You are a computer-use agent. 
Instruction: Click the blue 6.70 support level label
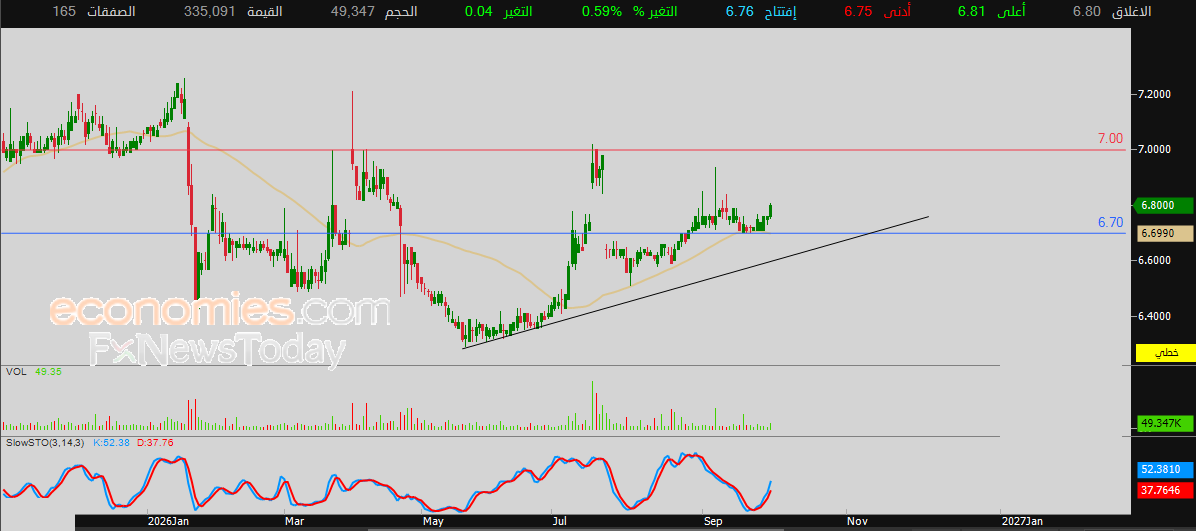coord(1110,223)
